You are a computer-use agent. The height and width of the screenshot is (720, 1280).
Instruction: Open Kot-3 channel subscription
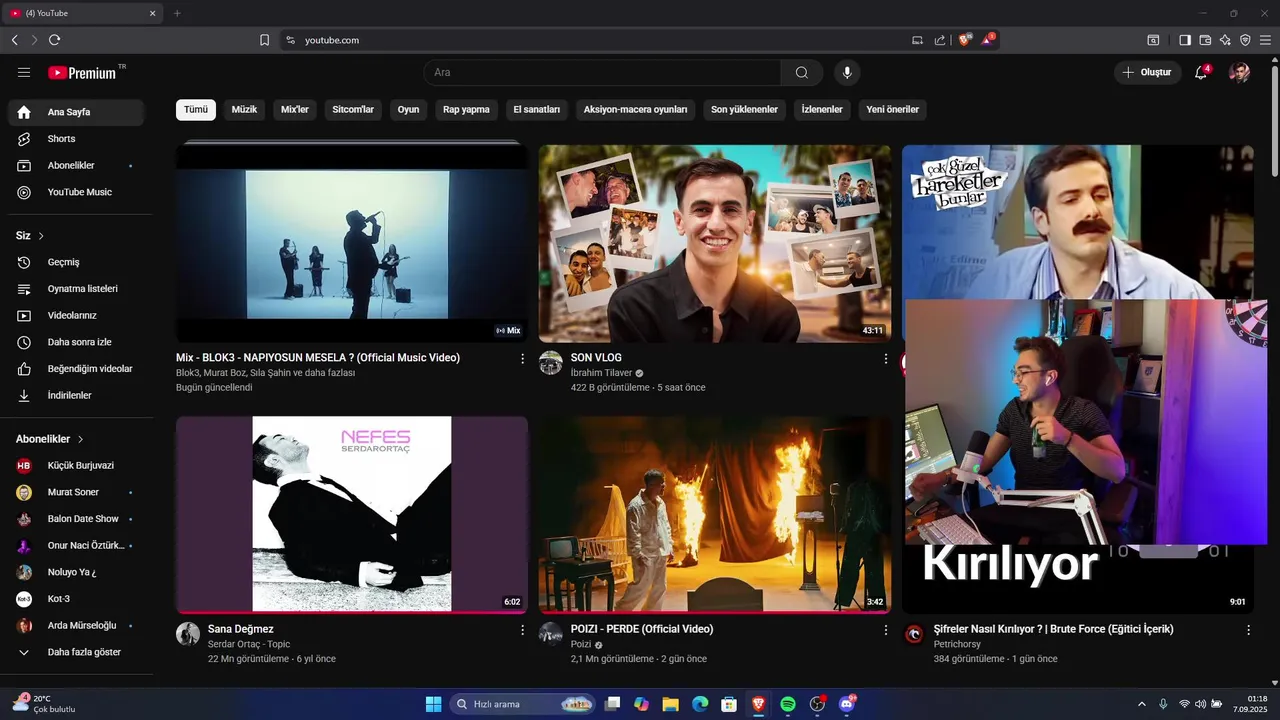[x=76, y=599]
